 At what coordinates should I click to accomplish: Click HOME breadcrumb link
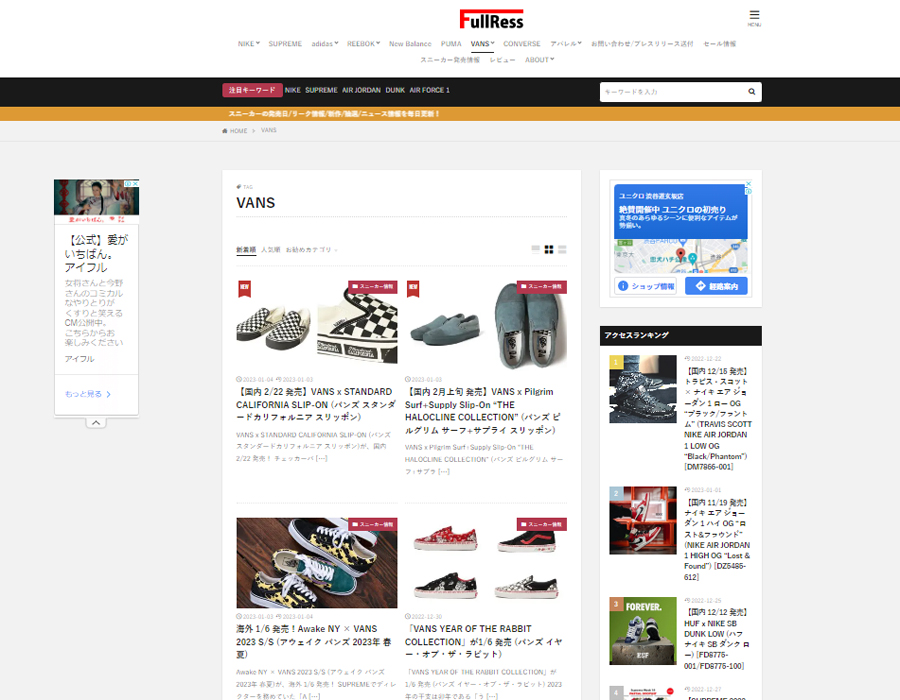point(236,131)
